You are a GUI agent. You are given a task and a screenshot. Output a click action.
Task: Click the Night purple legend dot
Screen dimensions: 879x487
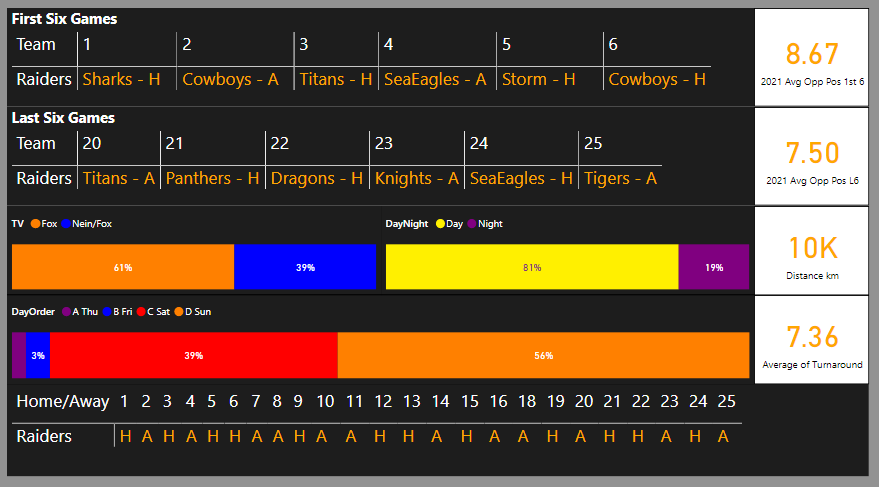click(x=471, y=224)
